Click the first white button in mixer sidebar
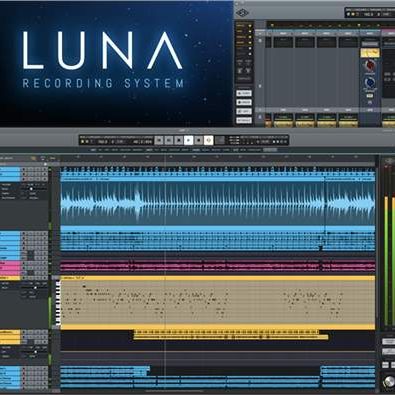Viewport: 395px width, 395px height. pyautogui.click(x=244, y=93)
